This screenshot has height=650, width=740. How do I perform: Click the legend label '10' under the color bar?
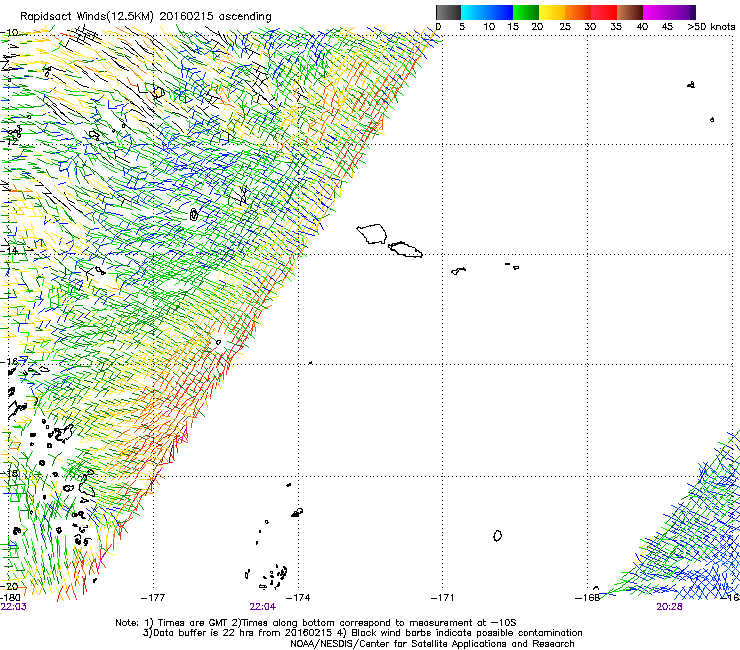489,27
